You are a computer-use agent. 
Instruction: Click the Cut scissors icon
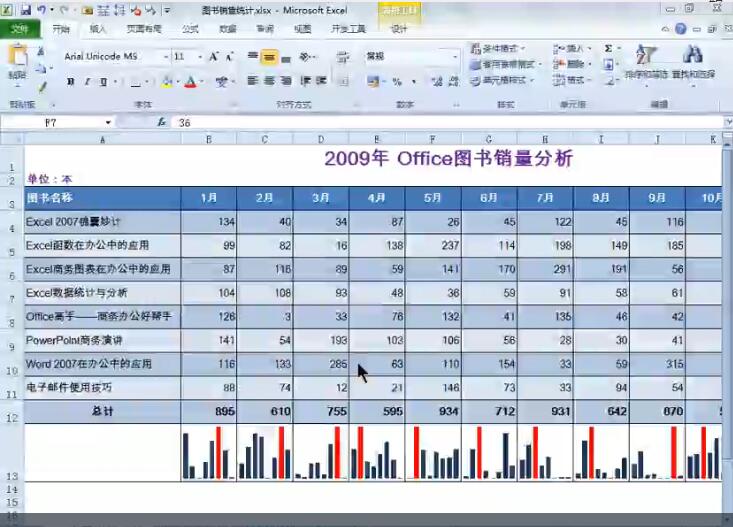click(x=41, y=51)
